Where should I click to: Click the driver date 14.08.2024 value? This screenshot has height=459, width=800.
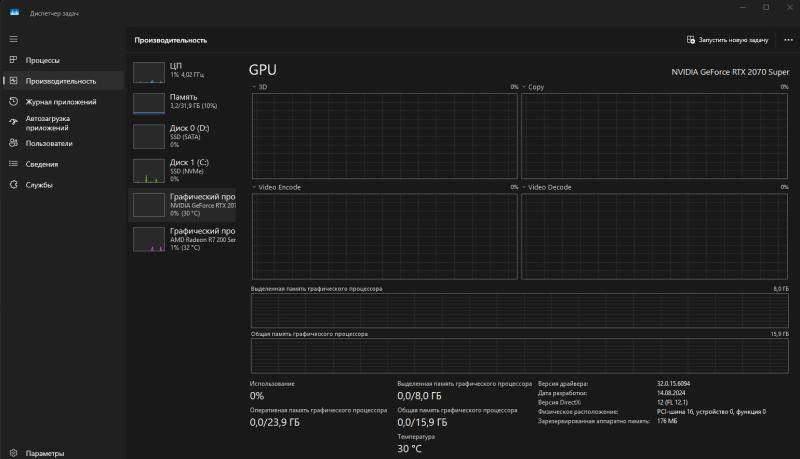click(x=671, y=393)
